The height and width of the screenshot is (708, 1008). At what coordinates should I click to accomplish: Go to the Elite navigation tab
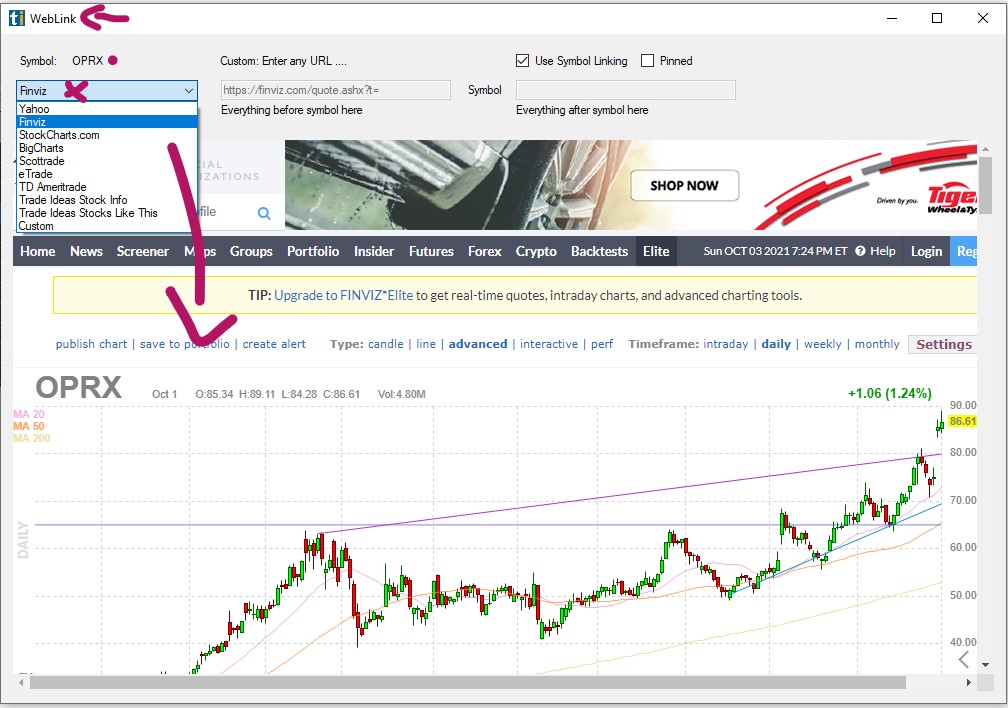coord(656,251)
